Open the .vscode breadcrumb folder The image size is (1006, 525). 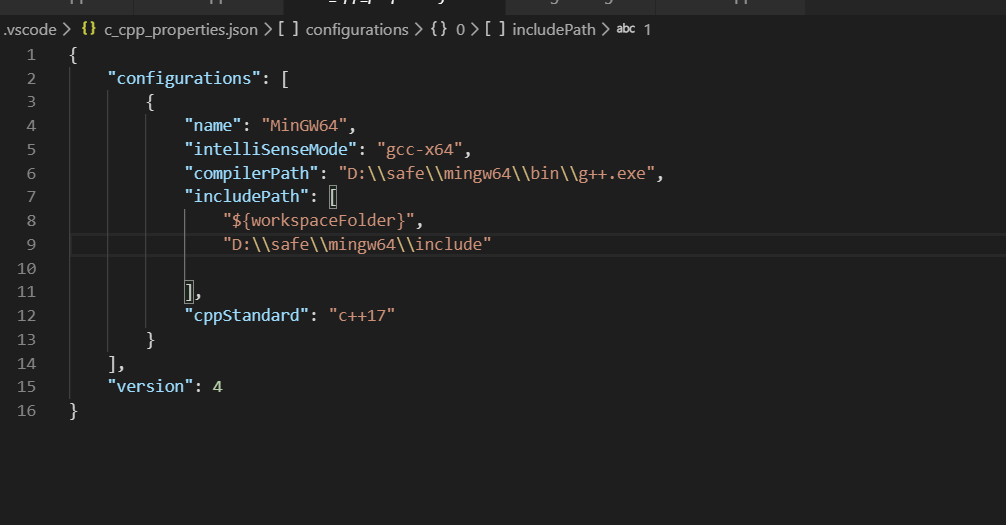pyautogui.click(x=30, y=30)
